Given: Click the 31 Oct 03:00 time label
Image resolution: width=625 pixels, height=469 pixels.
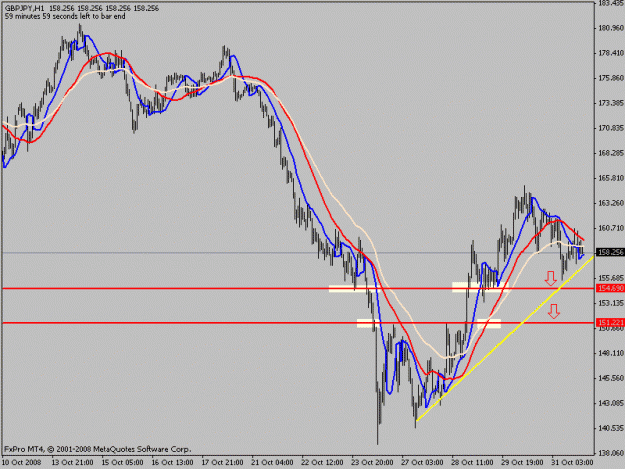Looking at the screenshot, I should coord(572,462).
